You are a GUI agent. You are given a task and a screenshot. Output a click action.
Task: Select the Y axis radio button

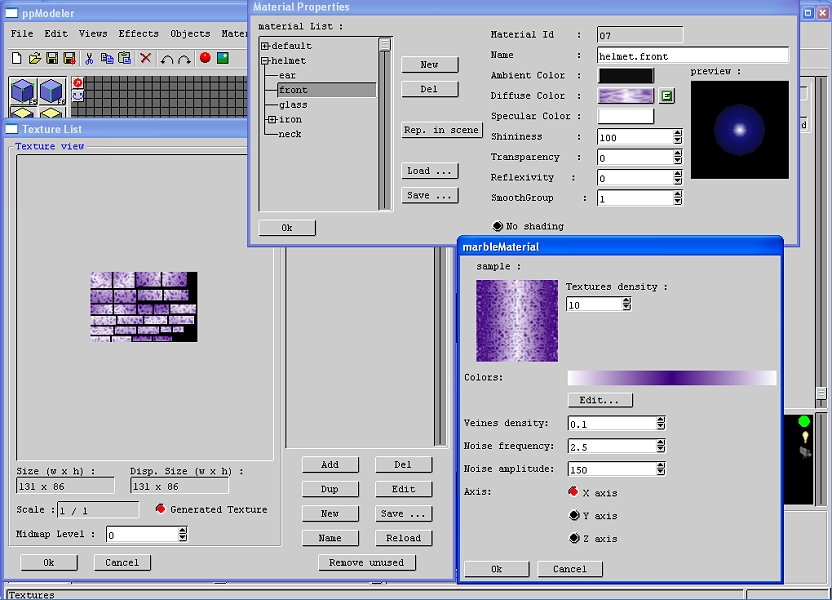[574, 515]
